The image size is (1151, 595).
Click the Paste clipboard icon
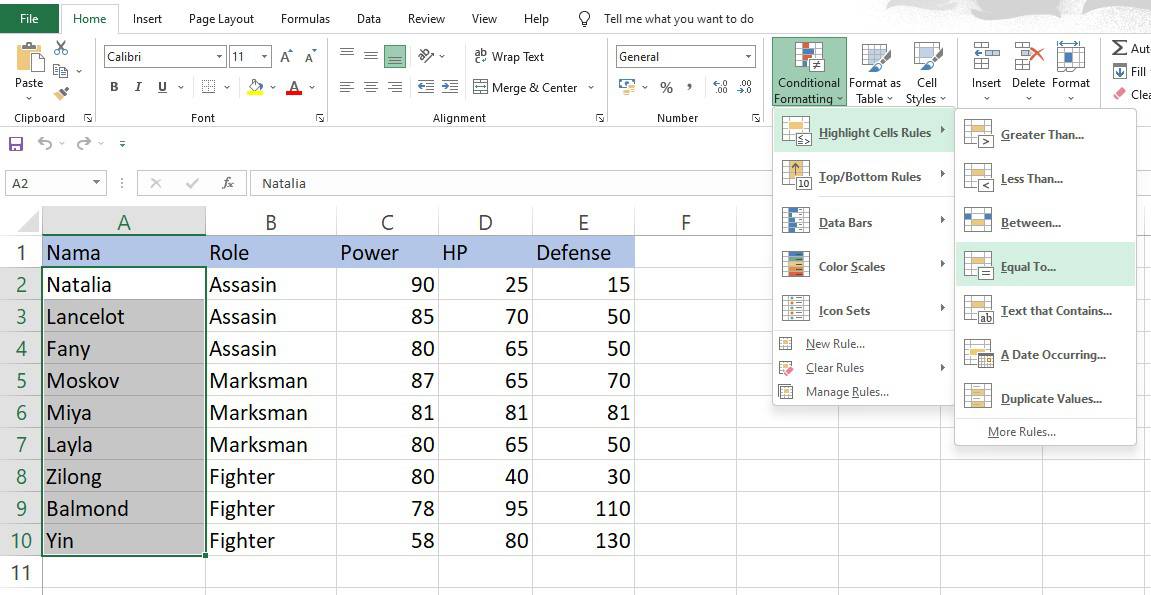tap(29, 57)
